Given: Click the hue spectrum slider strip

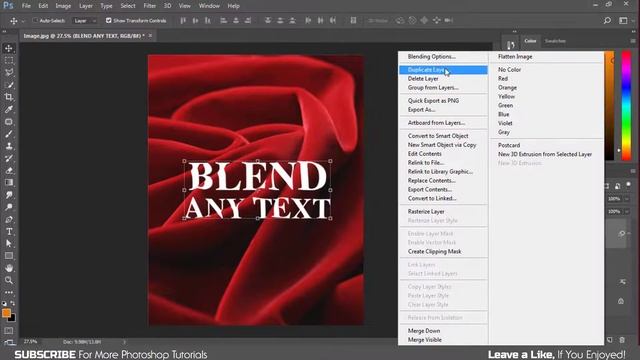Looking at the screenshot, I should pyautogui.click(x=626, y=105).
